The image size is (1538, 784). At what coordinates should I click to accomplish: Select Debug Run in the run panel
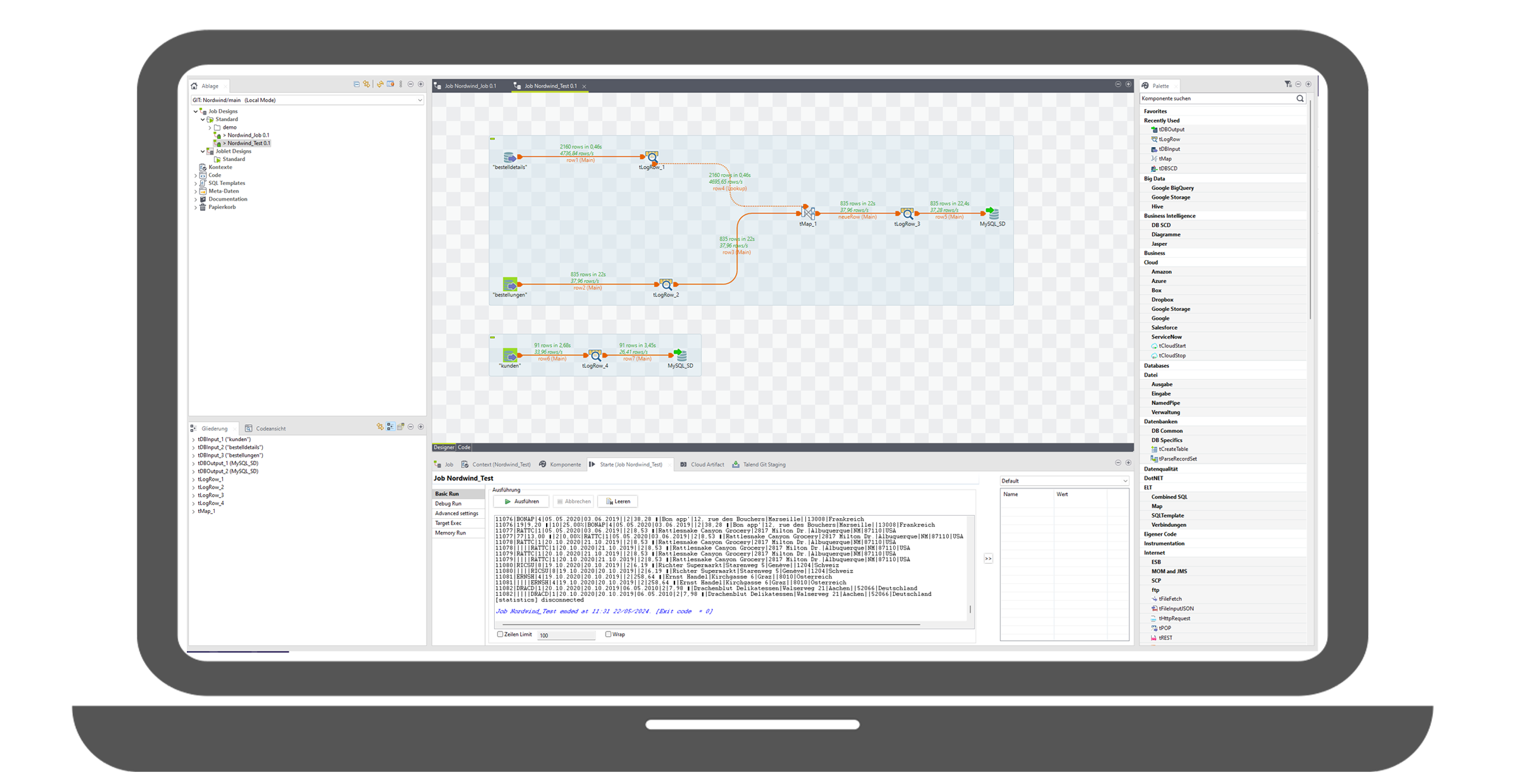459,504
